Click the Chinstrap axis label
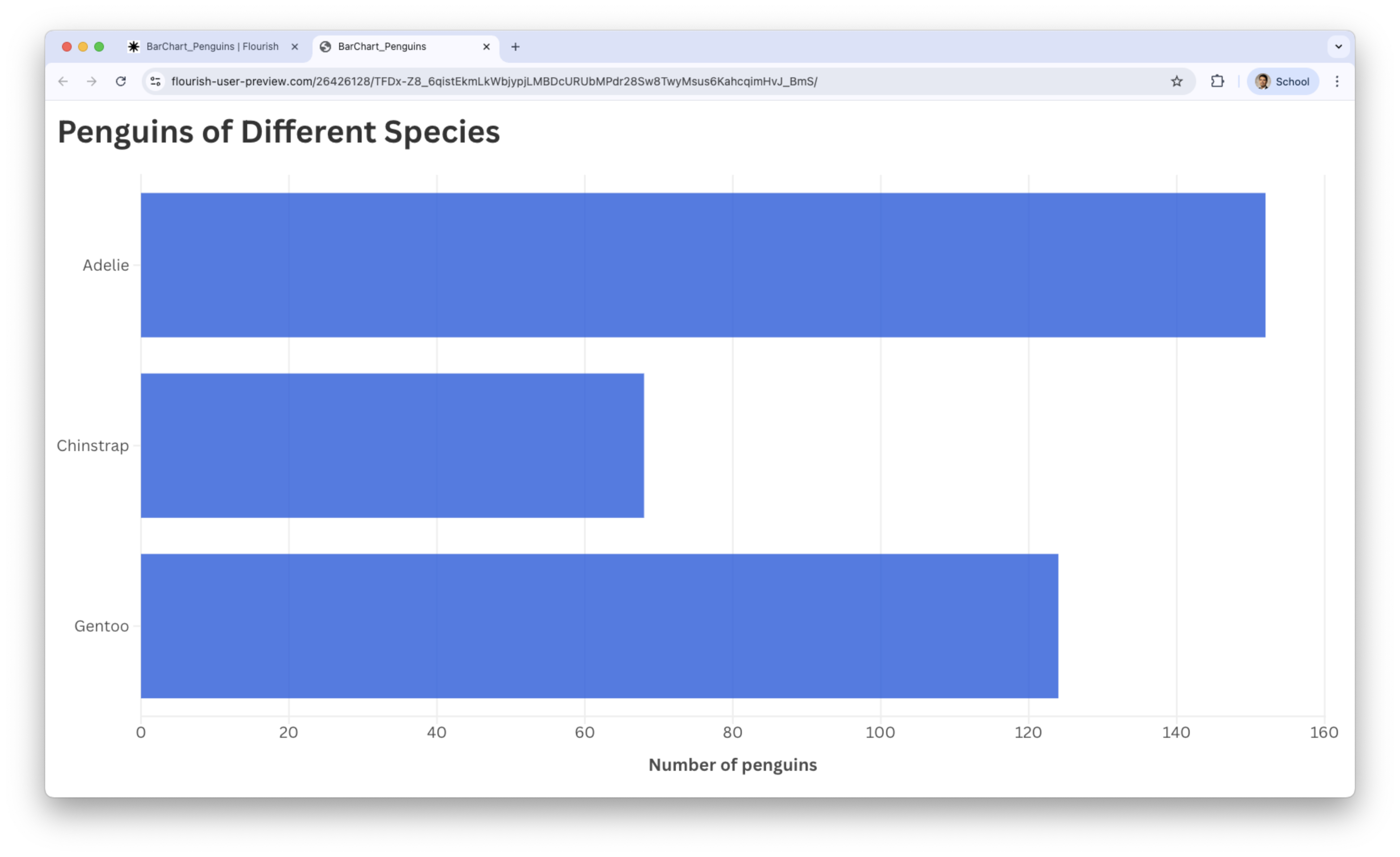1400x857 pixels. (93, 445)
